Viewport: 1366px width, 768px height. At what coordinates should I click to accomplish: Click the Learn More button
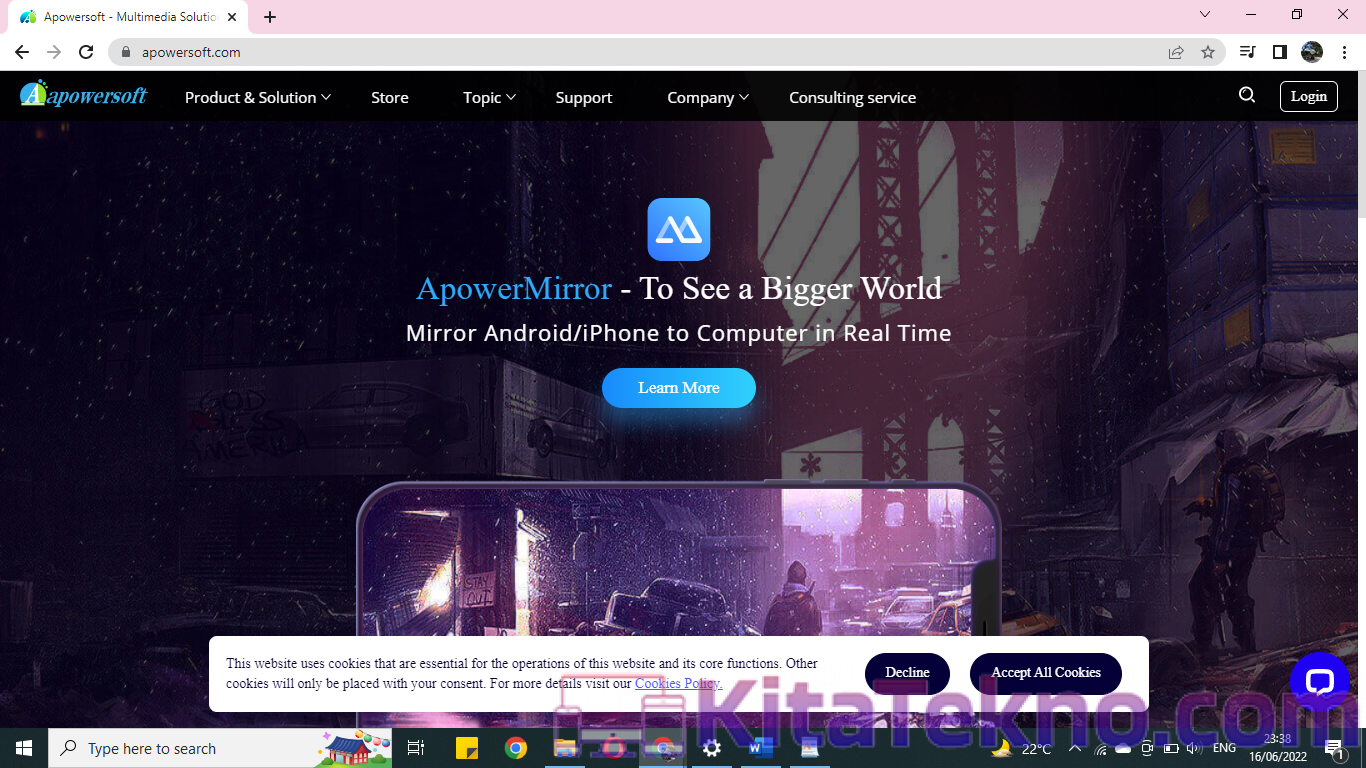point(679,388)
